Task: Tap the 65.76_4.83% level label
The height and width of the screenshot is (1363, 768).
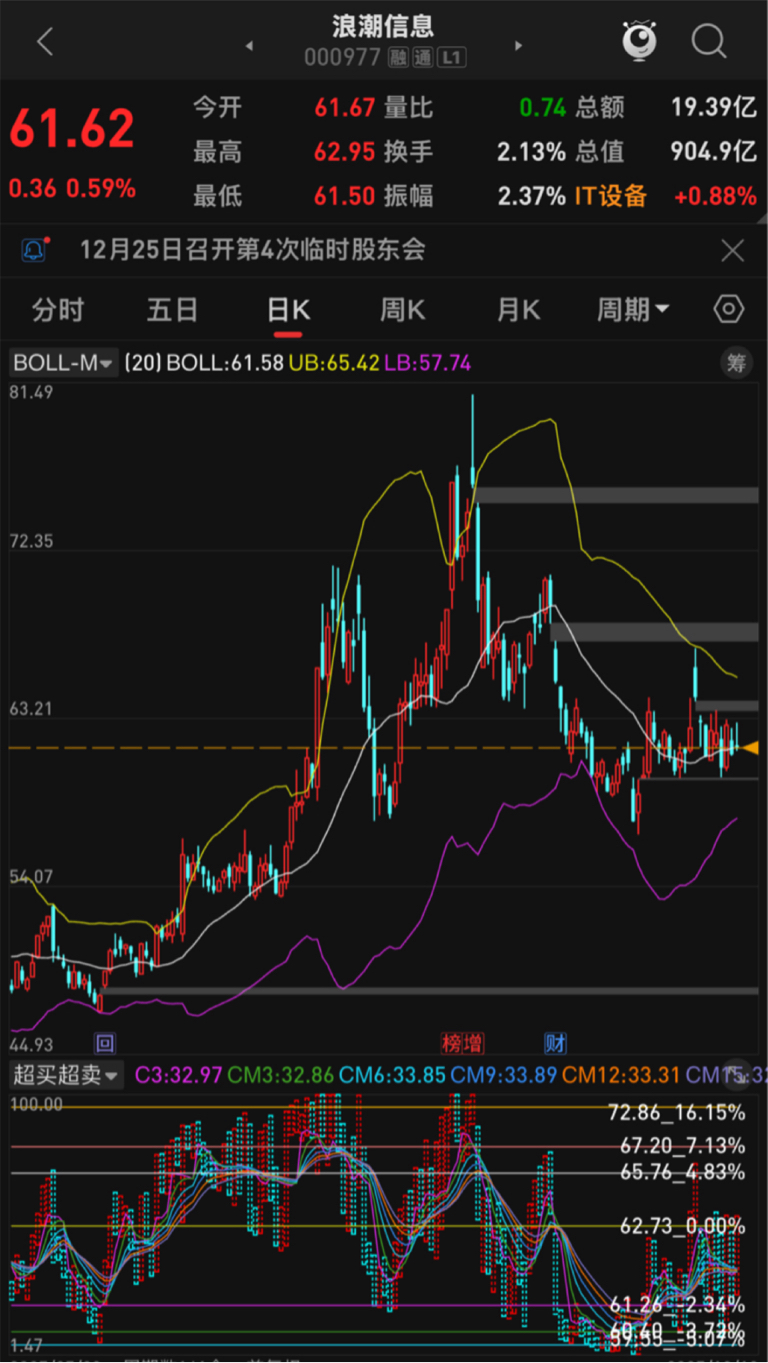Action: 682,1172
